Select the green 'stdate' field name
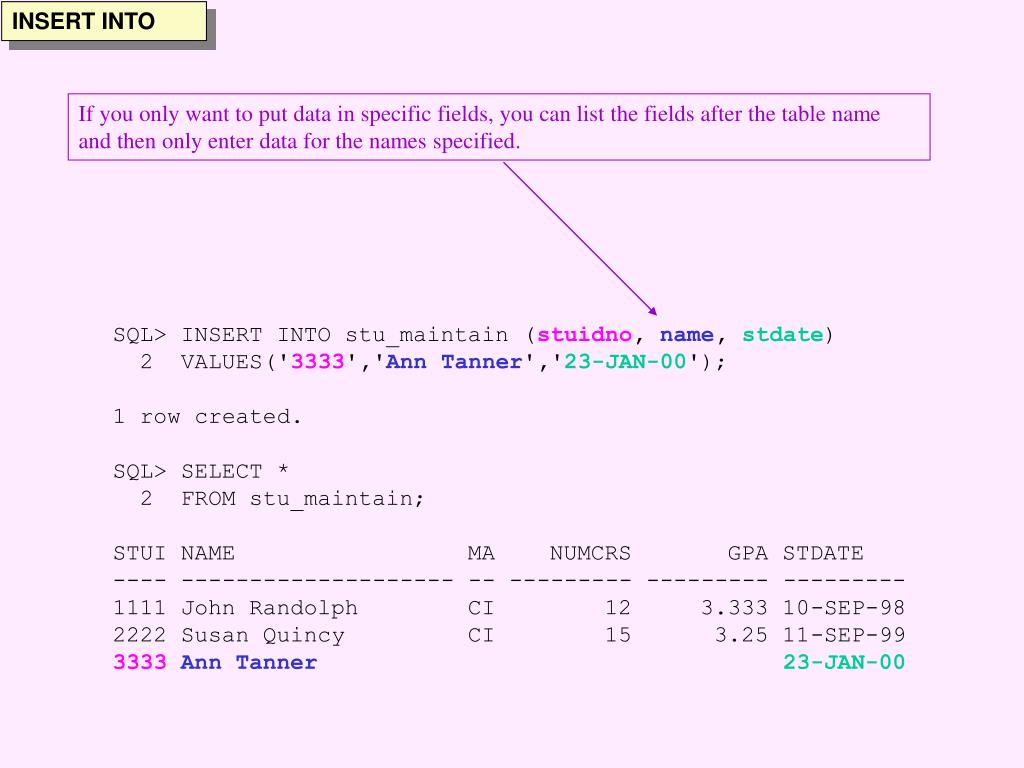 coord(782,334)
